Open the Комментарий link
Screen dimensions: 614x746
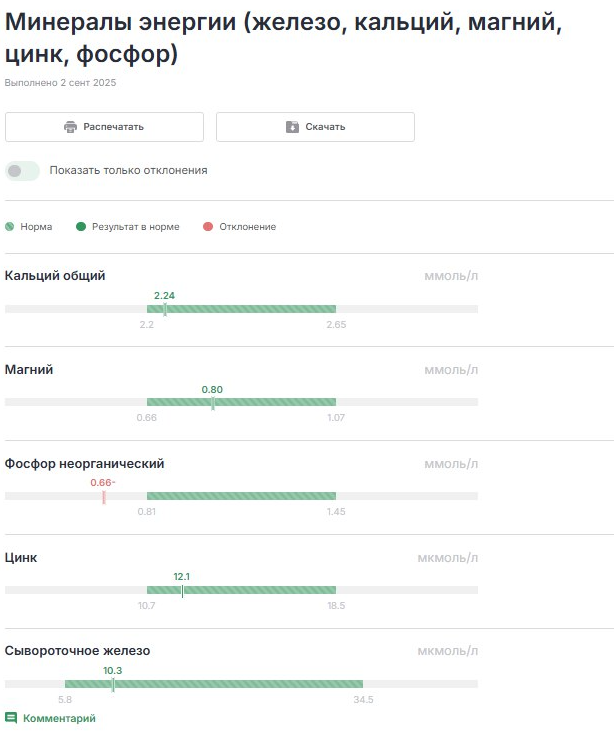pos(59,718)
